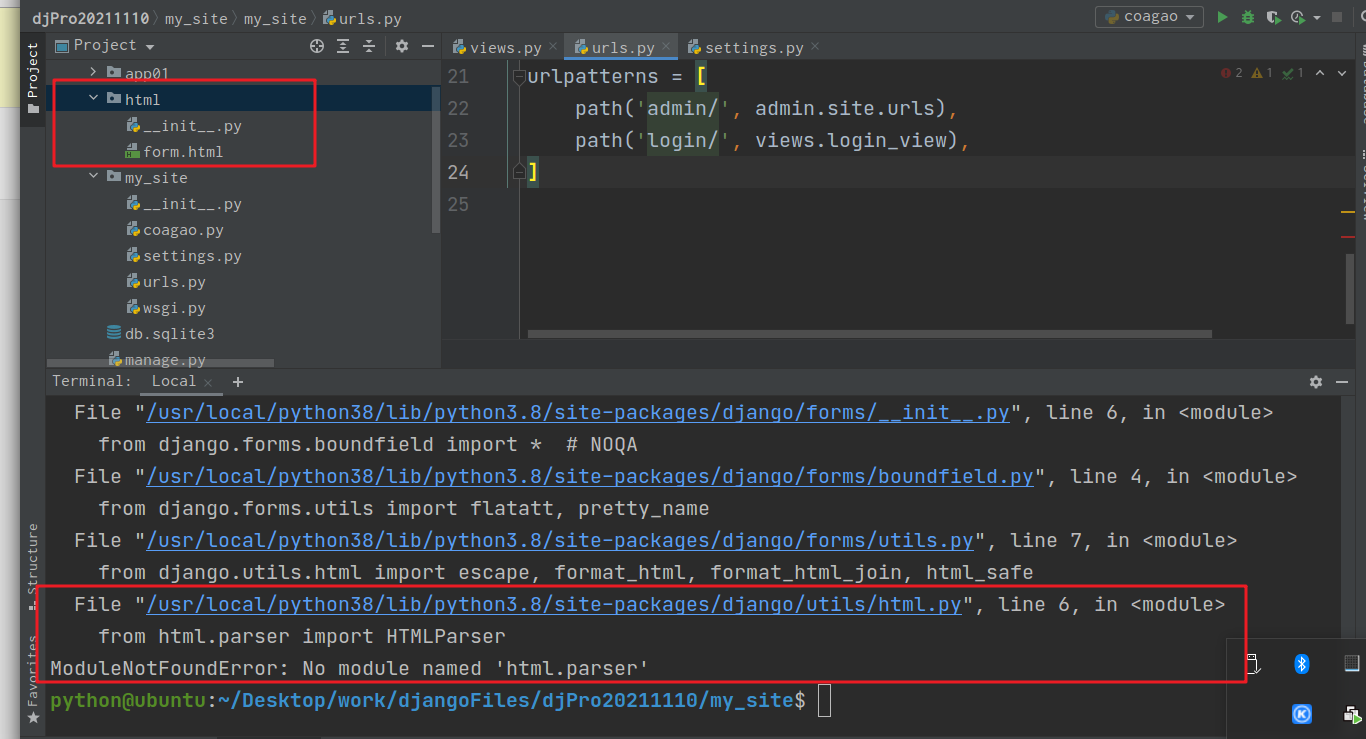Open Project panel gear options
The image size is (1366, 739).
tap(402, 46)
